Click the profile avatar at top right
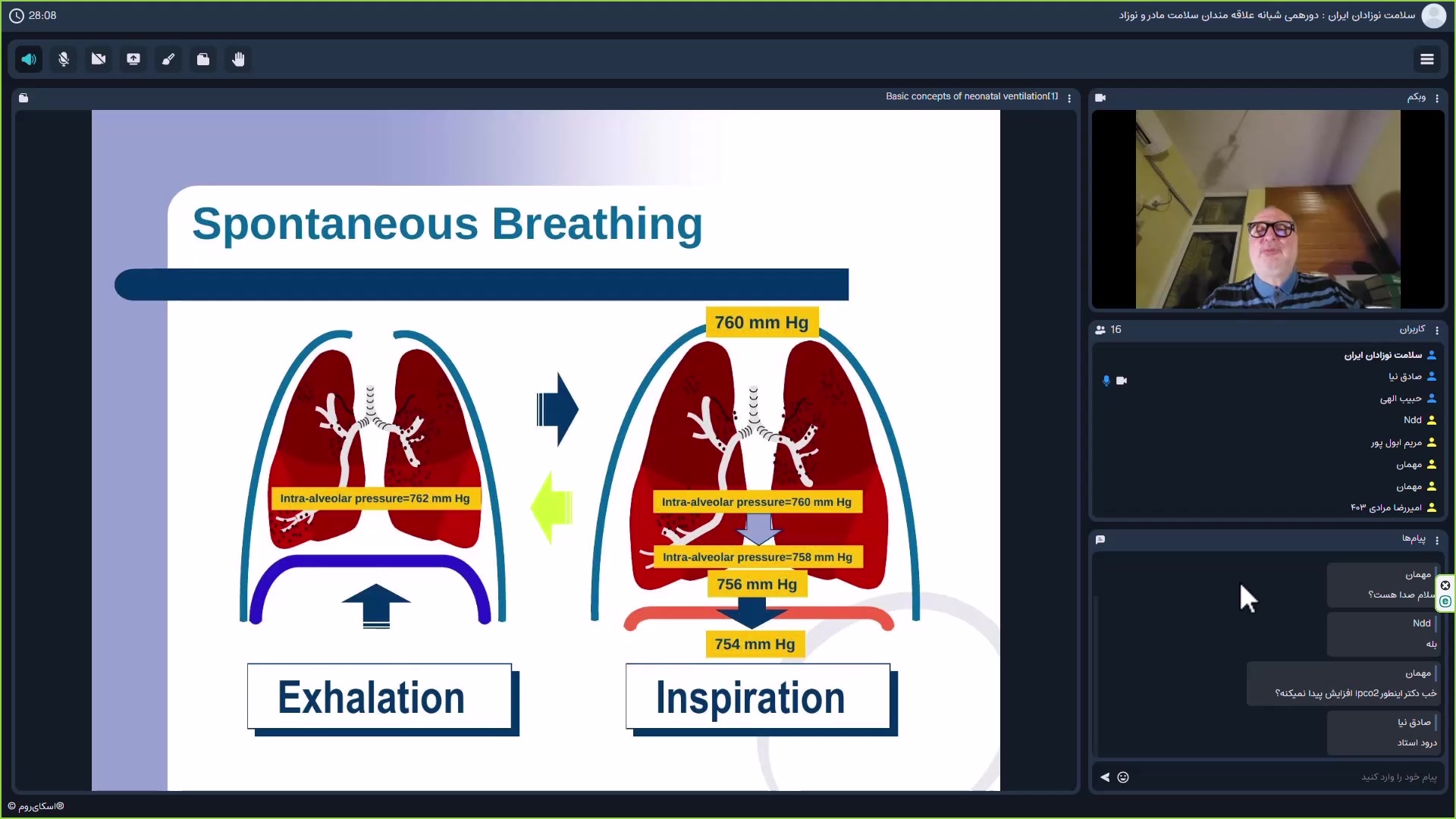The image size is (1456, 819). pos(1433,16)
